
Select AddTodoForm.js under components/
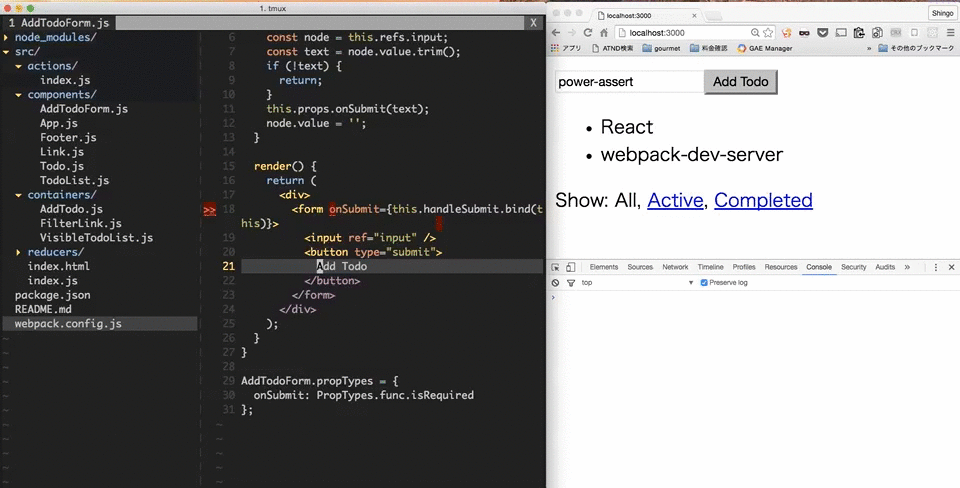[x=84, y=109]
